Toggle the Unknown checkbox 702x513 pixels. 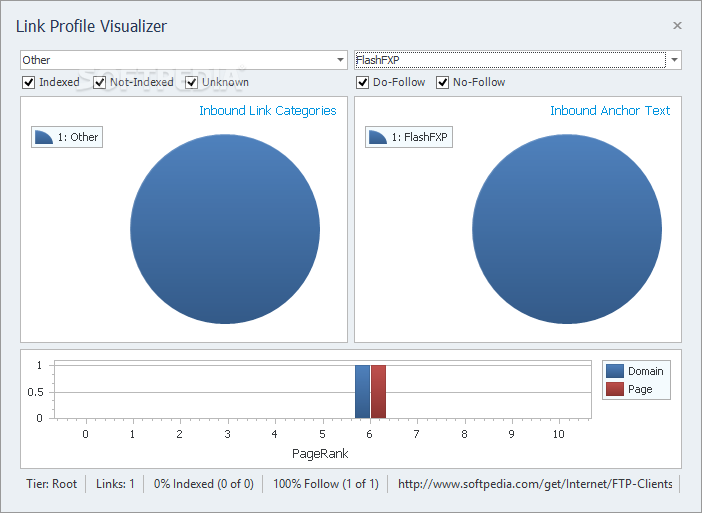click(192, 82)
